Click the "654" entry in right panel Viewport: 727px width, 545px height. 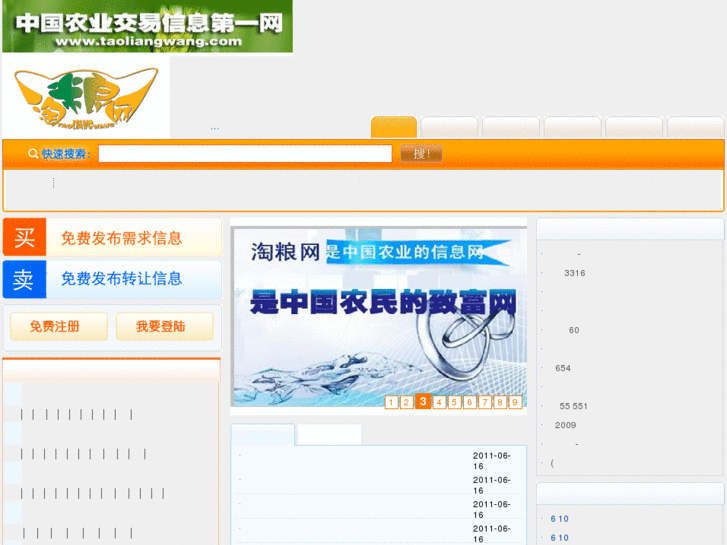(x=563, y=368)
